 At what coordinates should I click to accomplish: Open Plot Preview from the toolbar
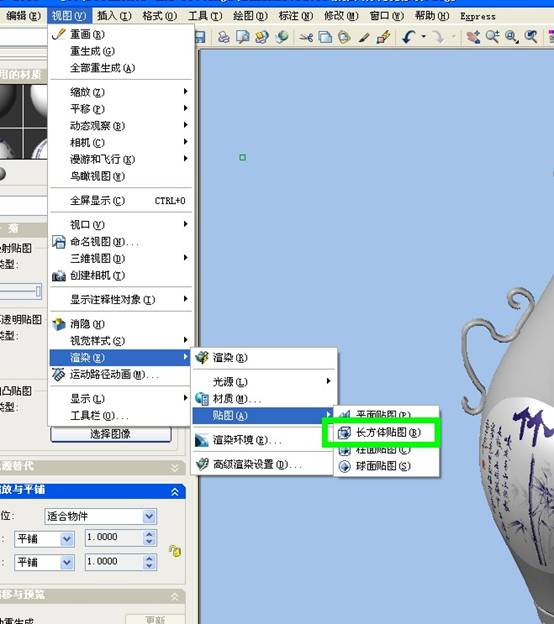[x=242, y=37]
